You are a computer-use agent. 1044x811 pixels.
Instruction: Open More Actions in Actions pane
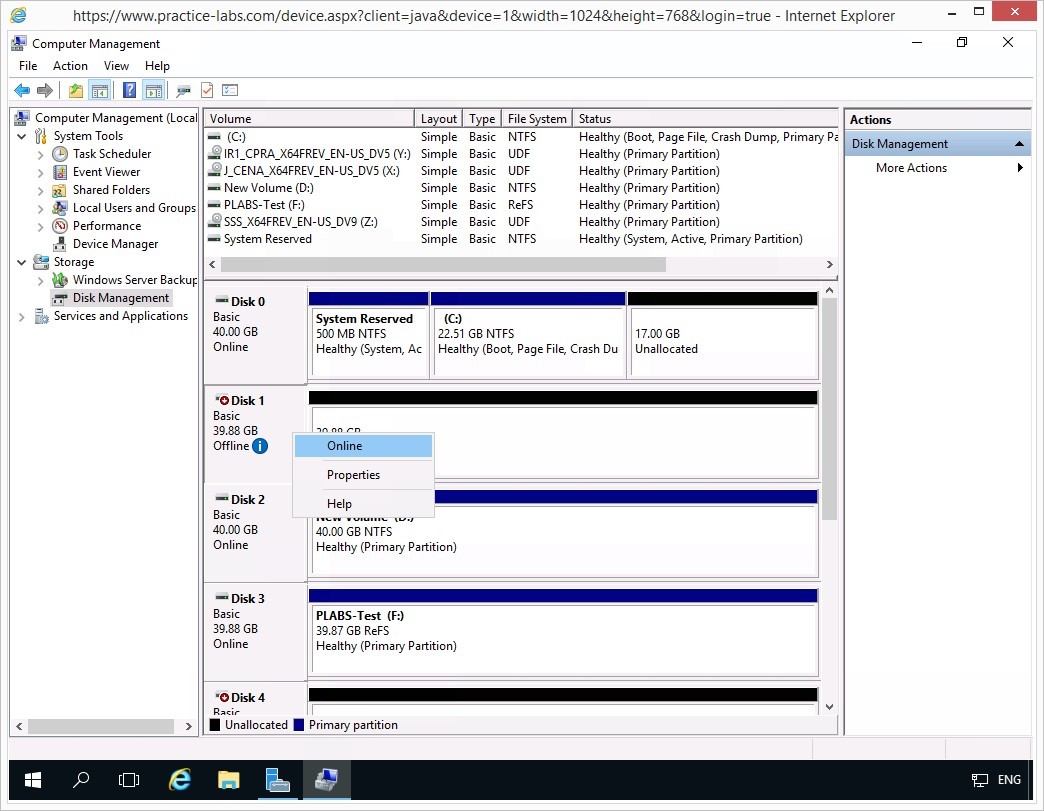pyautogui.click(x=911, y=168)
